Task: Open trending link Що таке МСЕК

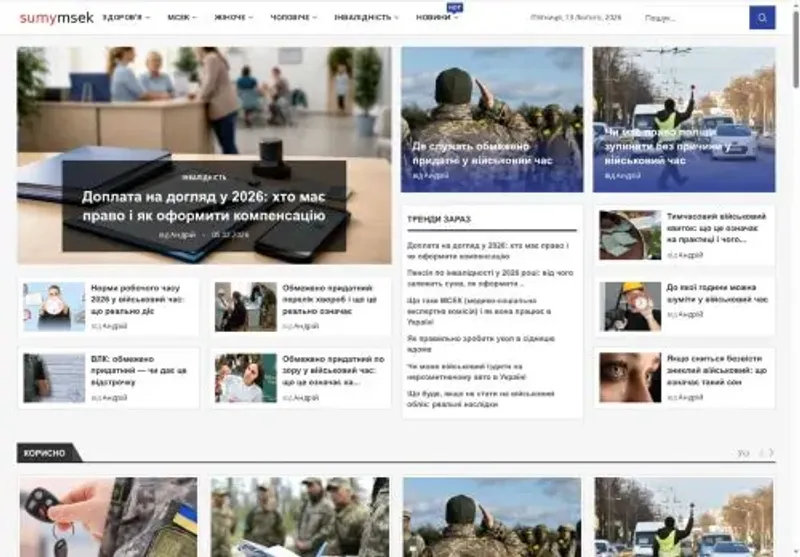Action: click(479, 311)
